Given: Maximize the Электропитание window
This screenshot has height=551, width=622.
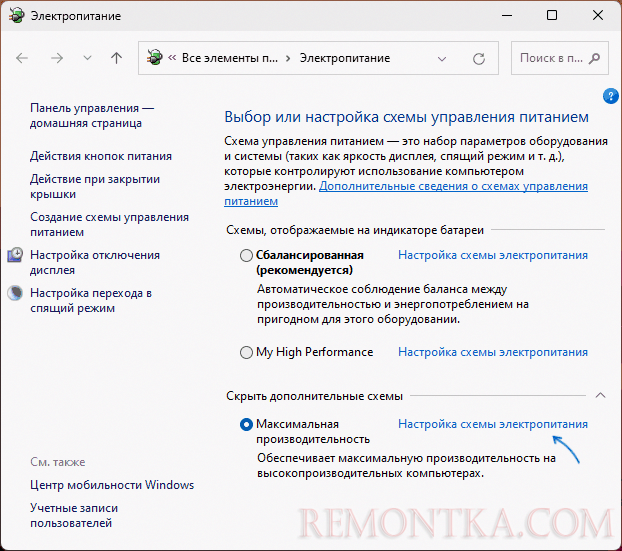Looking at the screenshot, I should 552,15.
